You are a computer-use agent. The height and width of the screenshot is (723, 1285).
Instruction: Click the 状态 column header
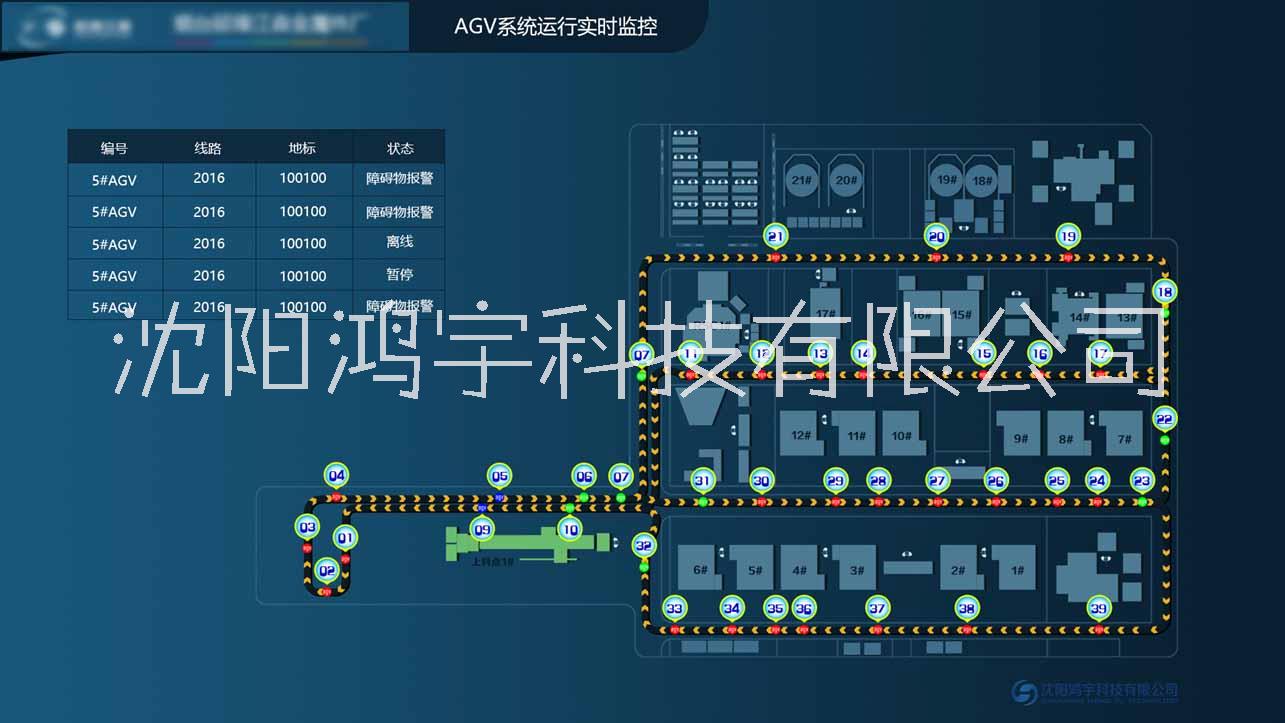click(400, 147)
